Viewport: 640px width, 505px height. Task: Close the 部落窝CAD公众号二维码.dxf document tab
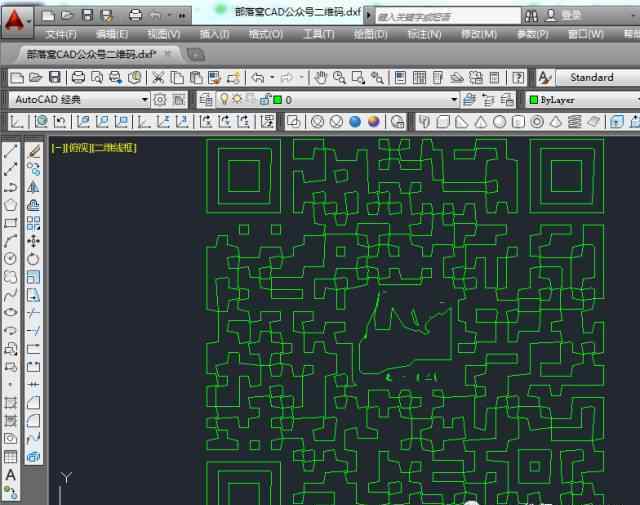point(167,55)
